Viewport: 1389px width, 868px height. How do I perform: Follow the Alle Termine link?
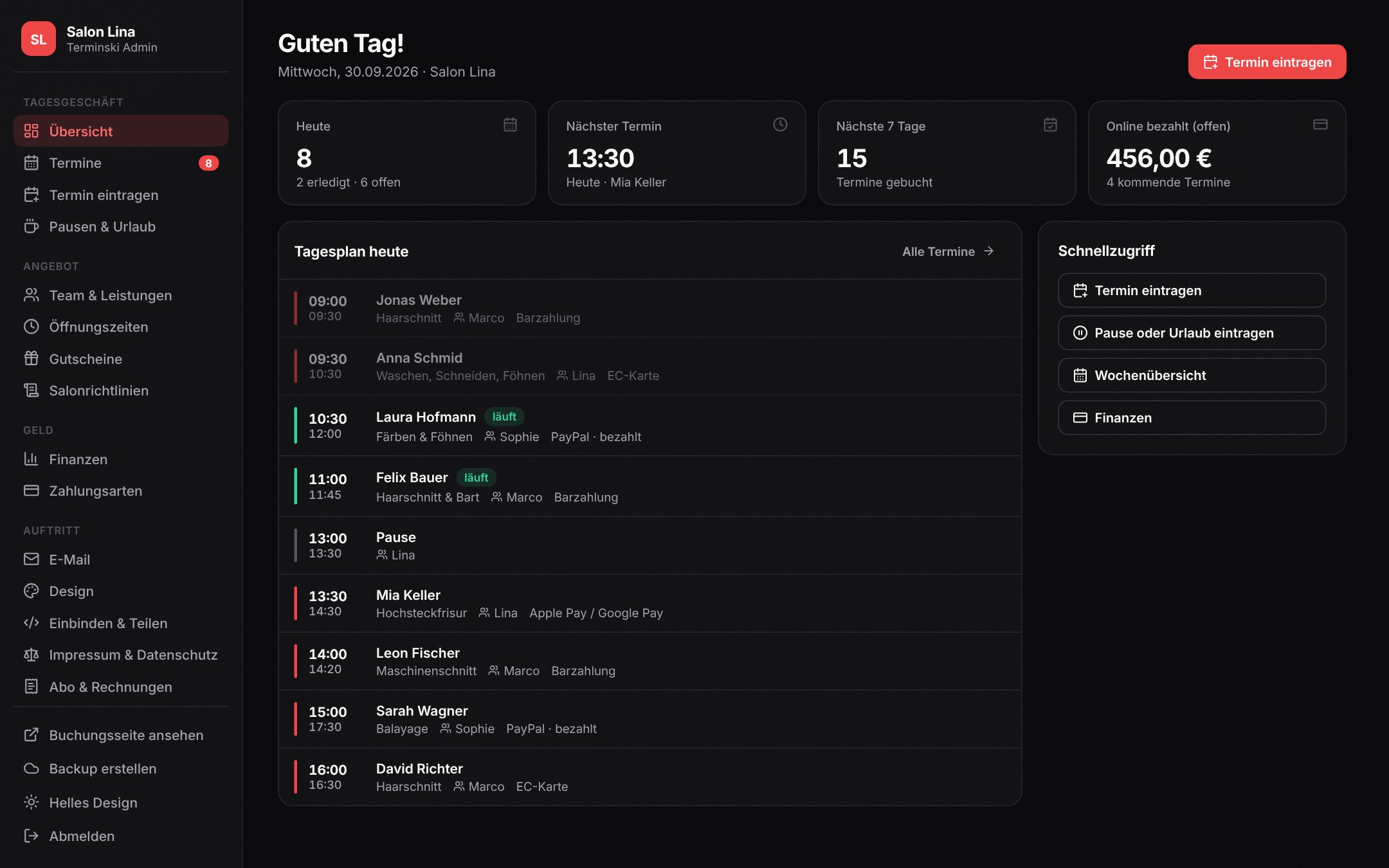click(948, 251)
